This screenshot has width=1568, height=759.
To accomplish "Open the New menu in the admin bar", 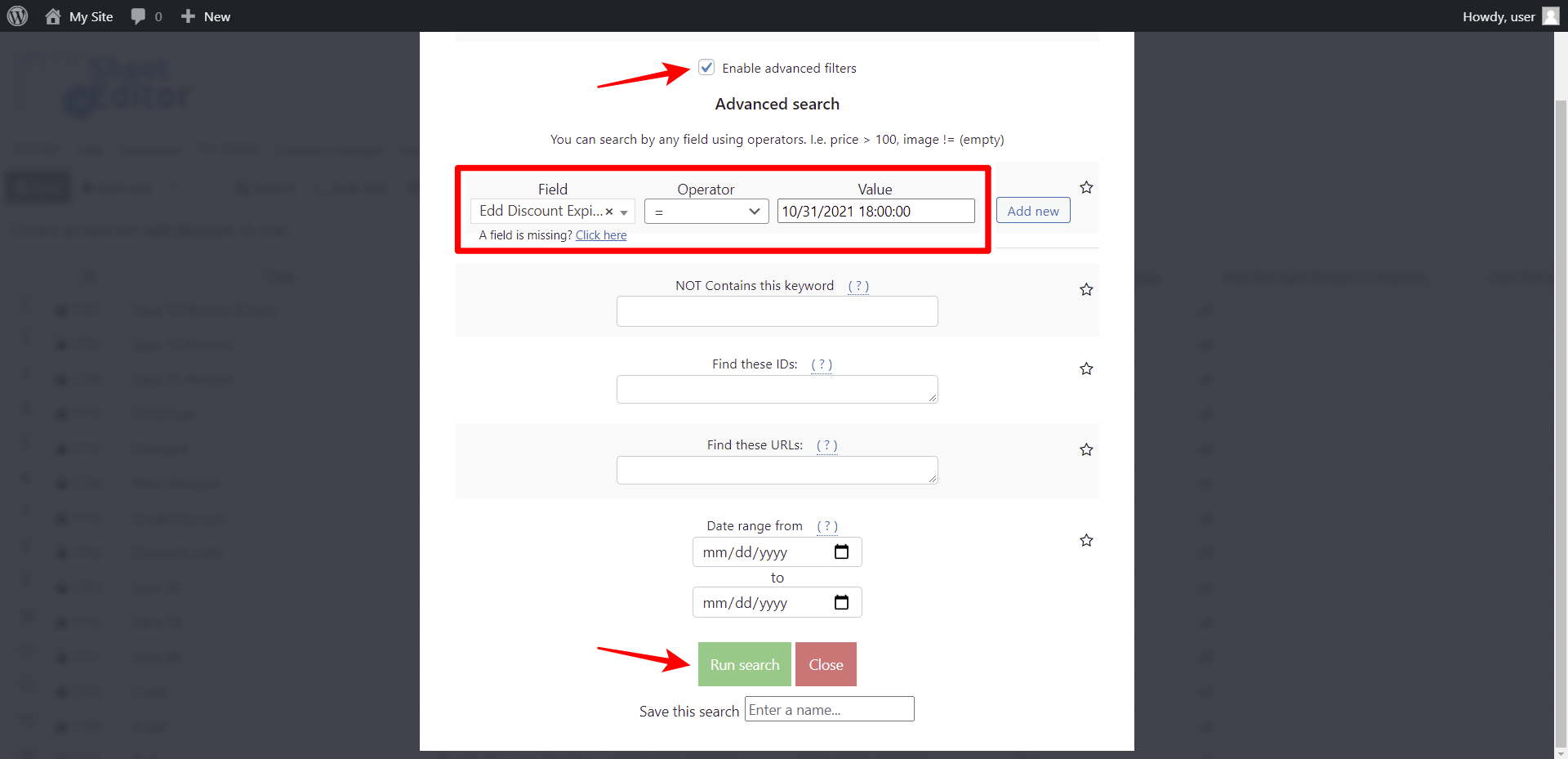I will (x=204, y=16).
